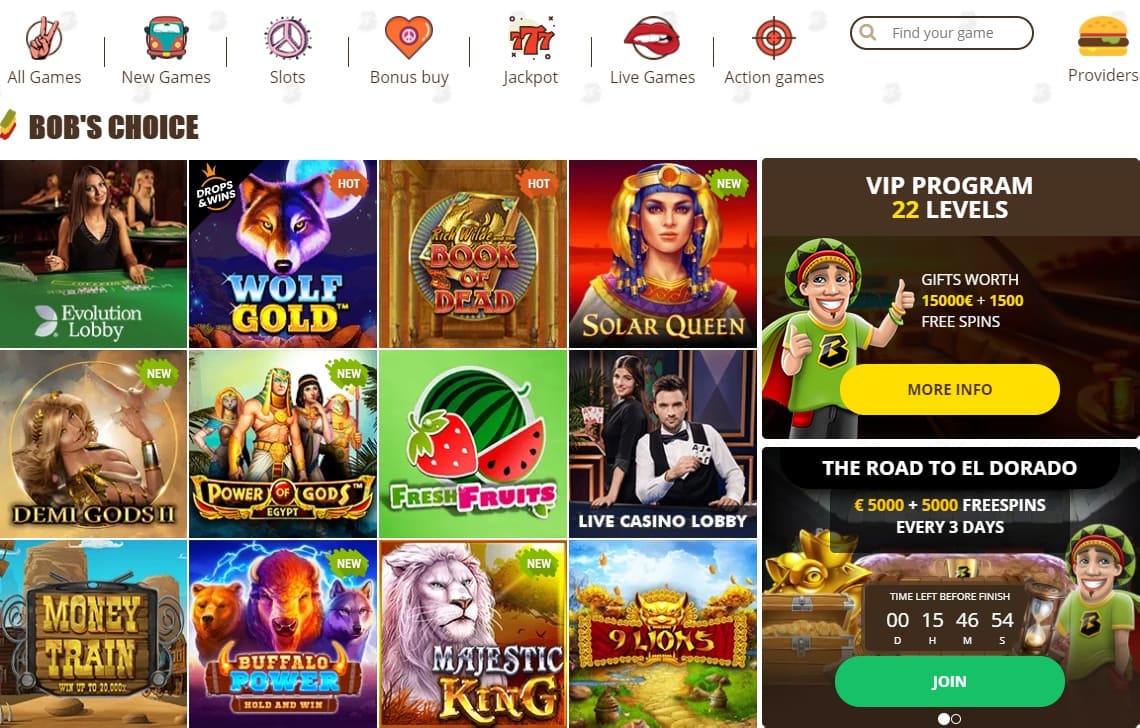The height and width of the screenshot is (728, 1140).
Task: Open the Jackpot 777 icon
Action: click(531, 38)
